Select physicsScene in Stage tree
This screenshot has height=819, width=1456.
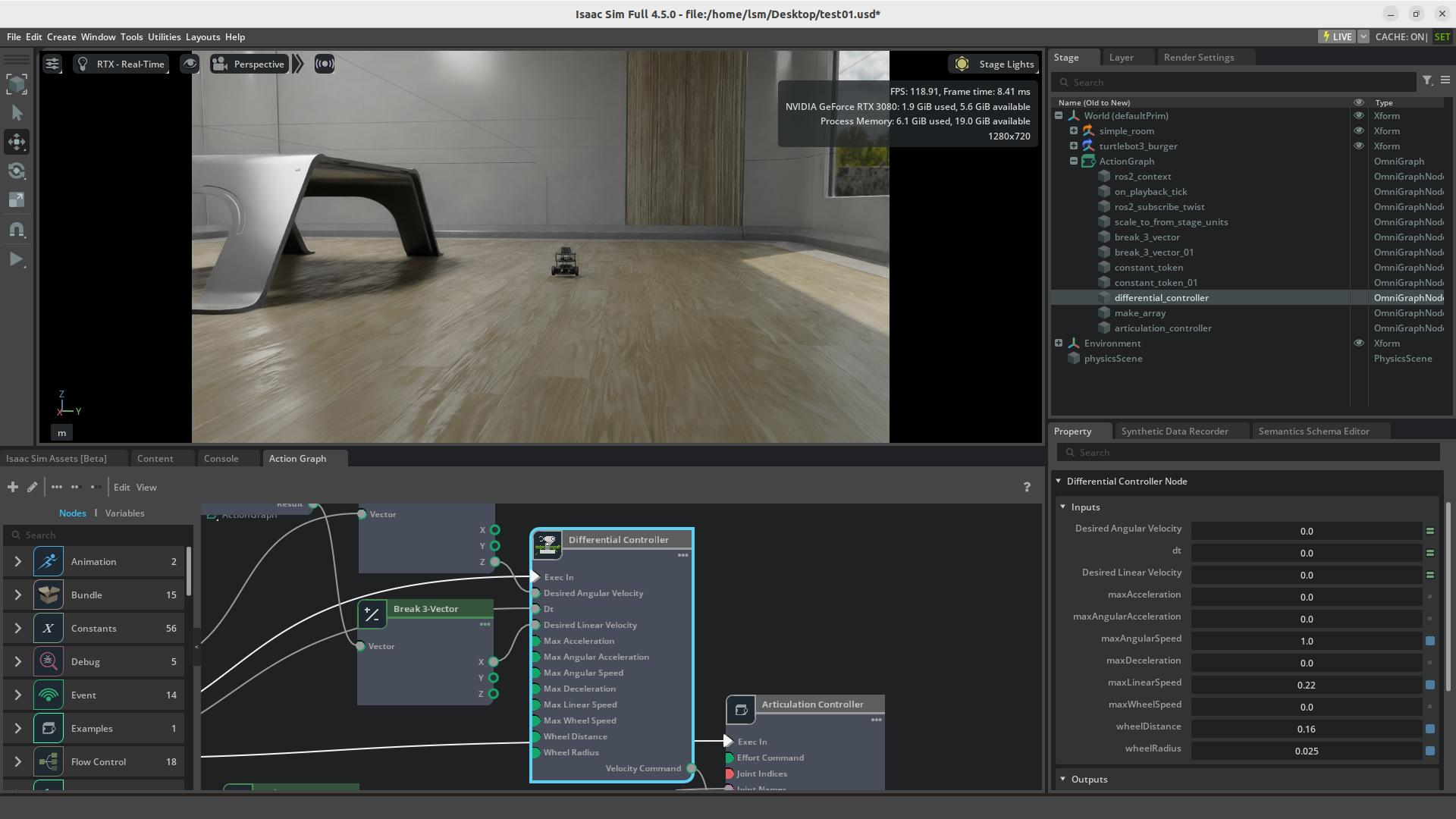(1112, 359)
